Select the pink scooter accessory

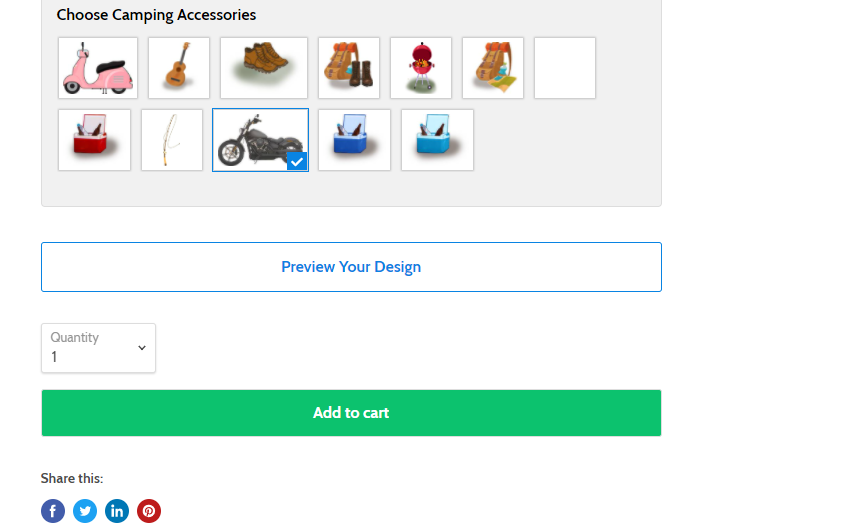[98, 68]
